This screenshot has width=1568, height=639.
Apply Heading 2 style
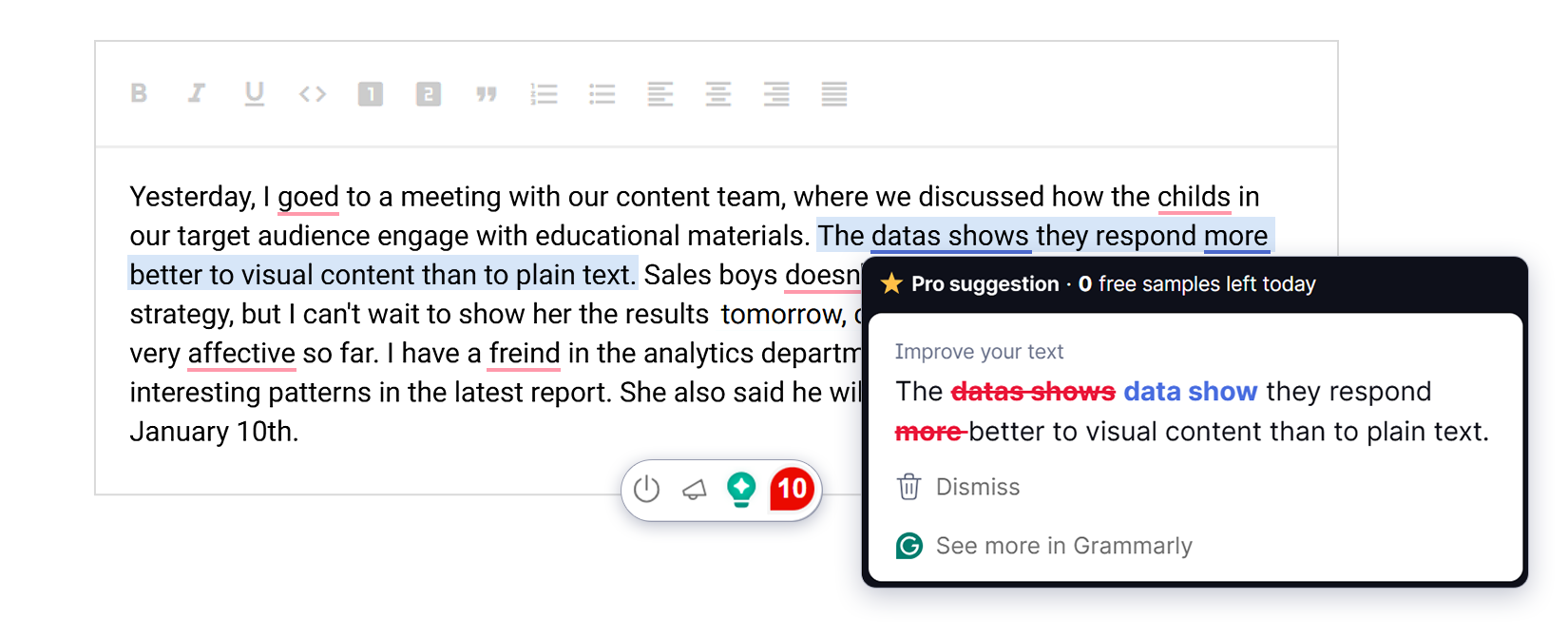429,93
